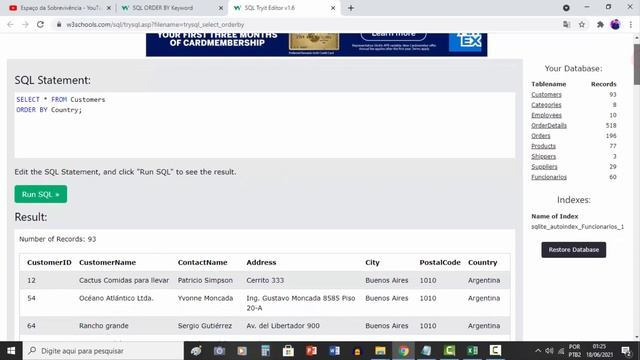Close the YouTube tab

coord(109,8)
